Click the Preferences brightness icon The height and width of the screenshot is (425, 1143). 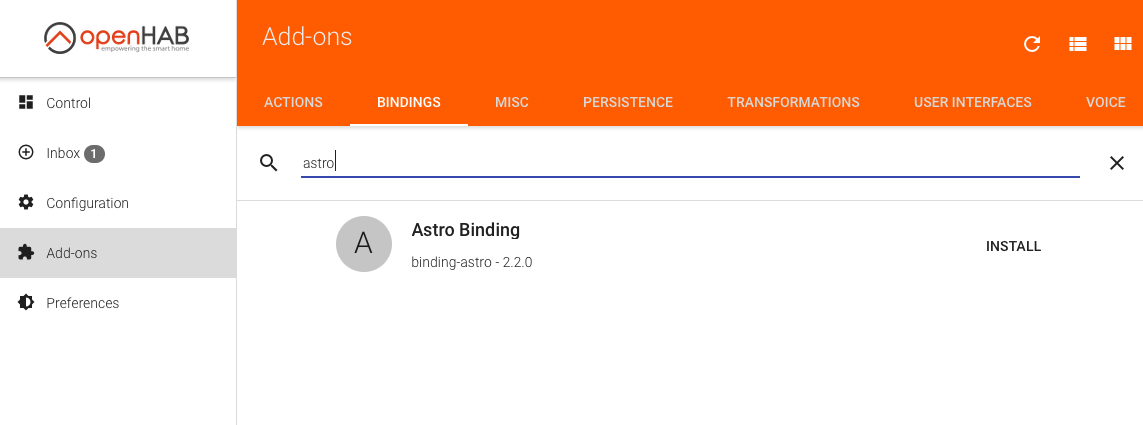26,303
